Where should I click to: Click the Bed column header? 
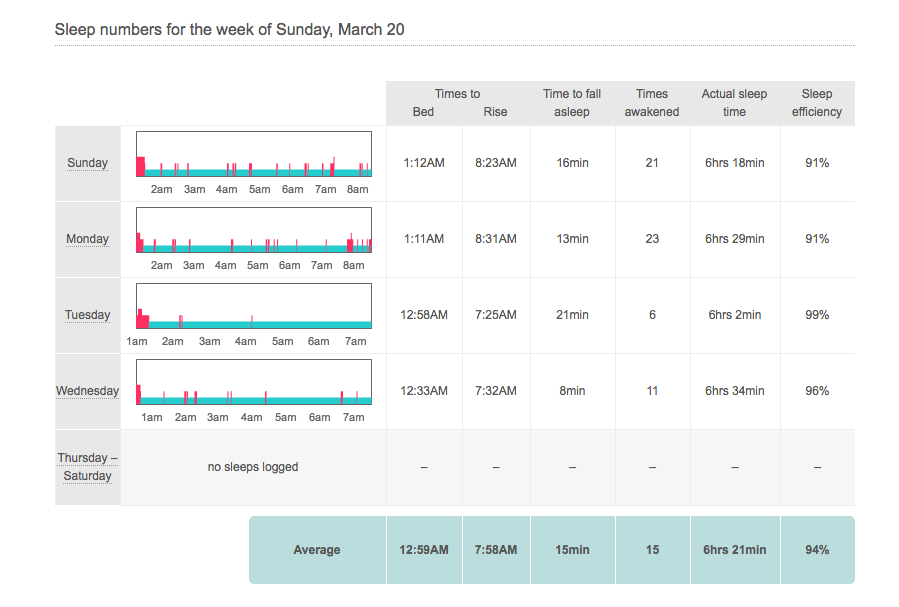[x=423, y=112]
